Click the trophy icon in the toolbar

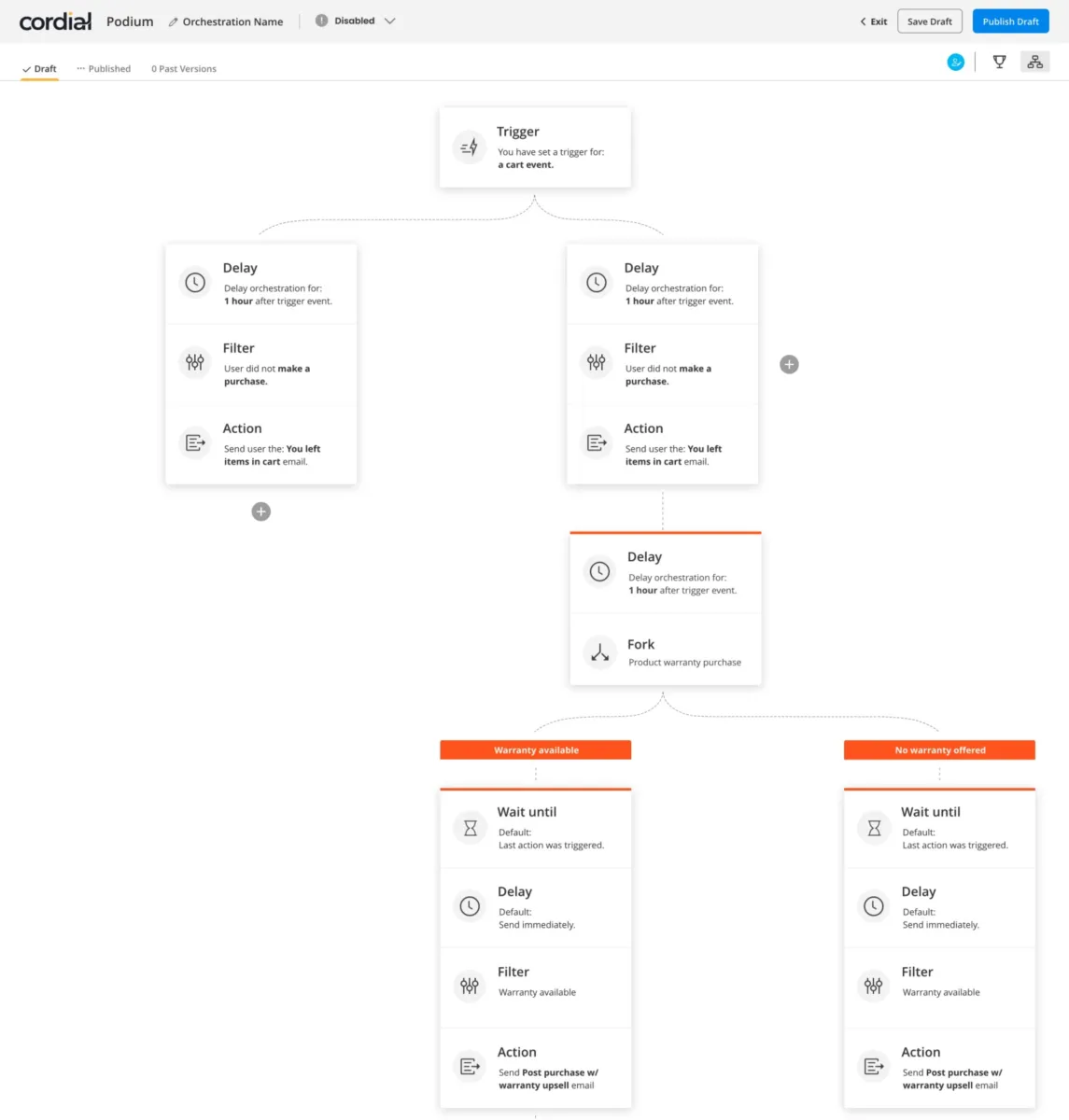(999, 62)
